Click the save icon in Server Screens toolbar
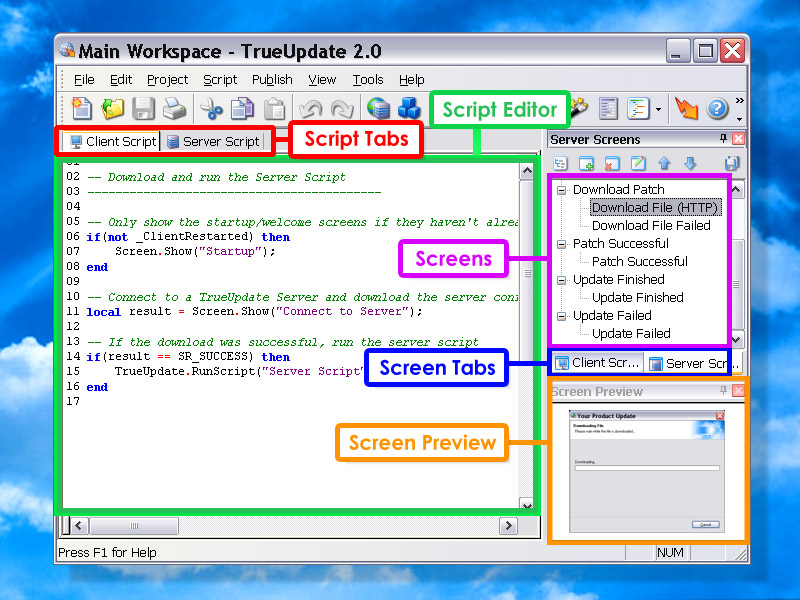The image size is (800, 600). [x=732, y=163]
